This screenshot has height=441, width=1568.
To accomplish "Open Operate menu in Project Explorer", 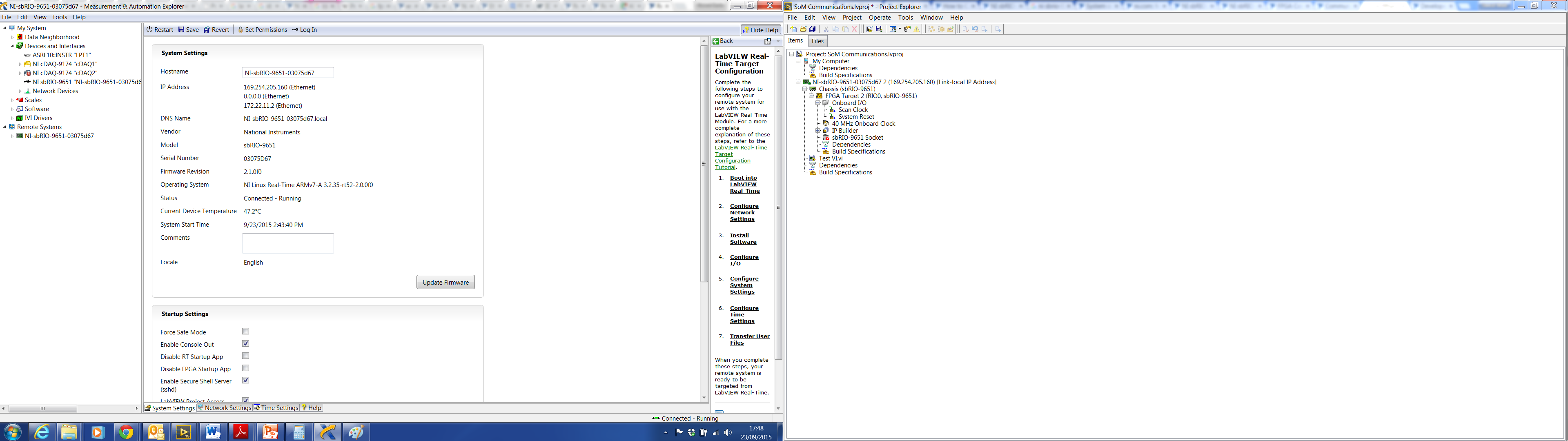I will click(880, 18).
